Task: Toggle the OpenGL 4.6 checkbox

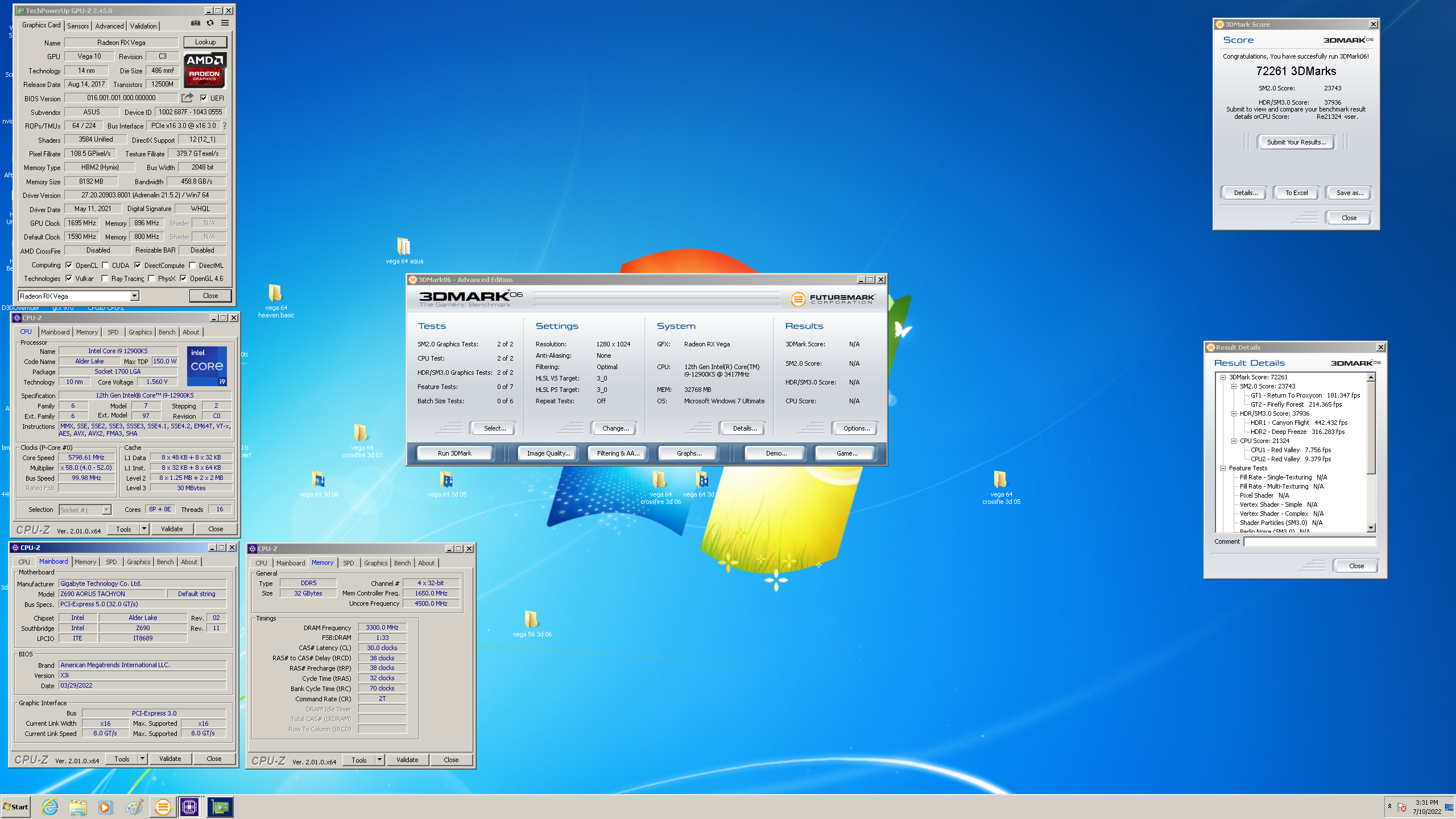Action: coord(183,279)
